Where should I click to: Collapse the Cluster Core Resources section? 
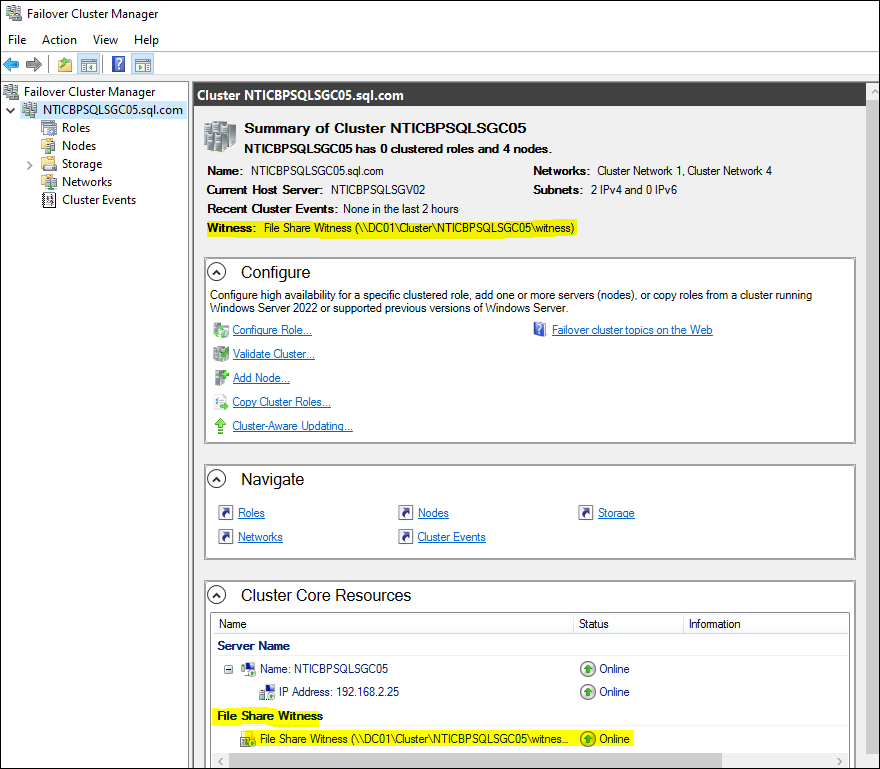pyautogui.click(x=217, y=595)
